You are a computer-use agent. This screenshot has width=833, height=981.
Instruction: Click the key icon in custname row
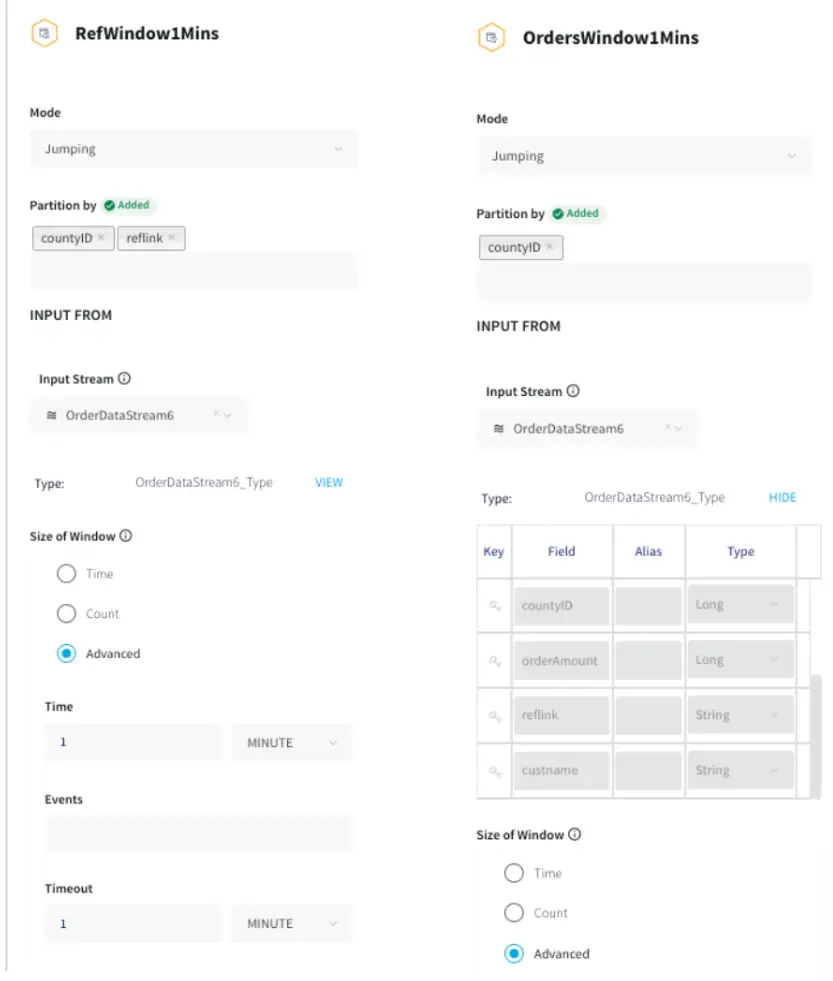[494, 771]
